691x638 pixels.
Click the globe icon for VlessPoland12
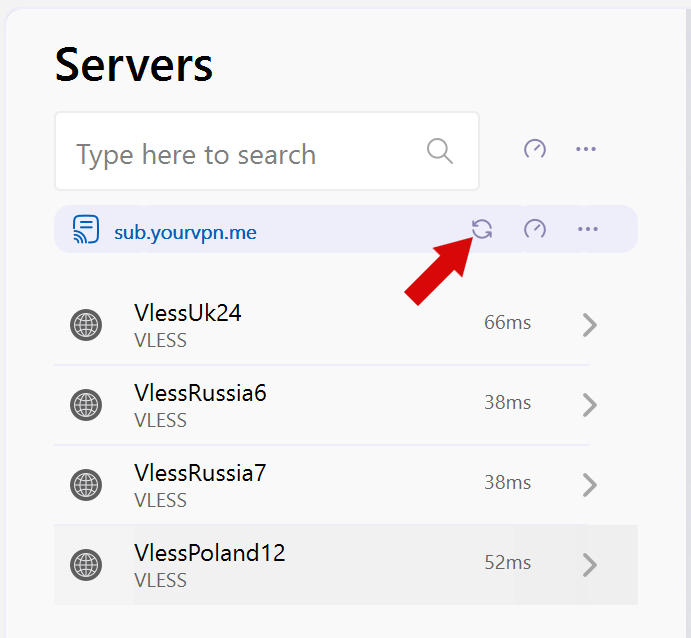(86, 565)
